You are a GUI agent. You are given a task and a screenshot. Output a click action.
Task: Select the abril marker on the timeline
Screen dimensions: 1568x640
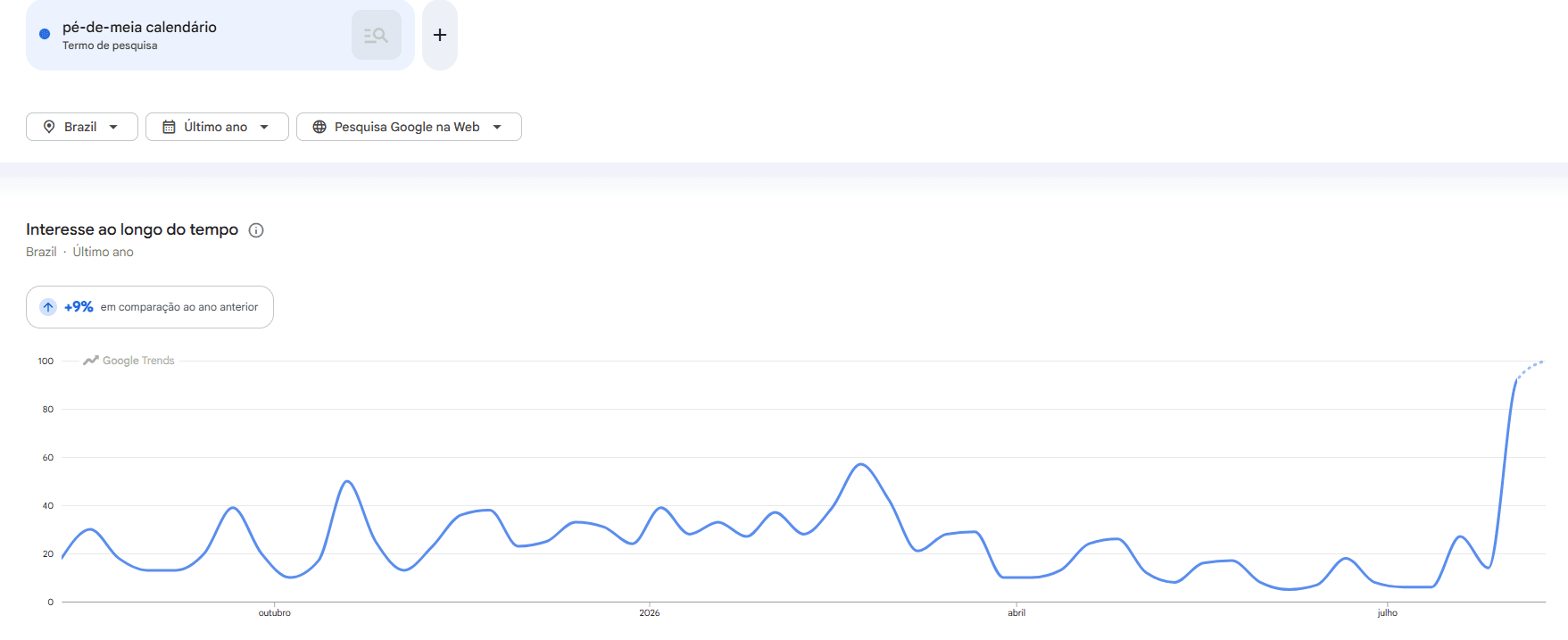tap(1016, 612)
